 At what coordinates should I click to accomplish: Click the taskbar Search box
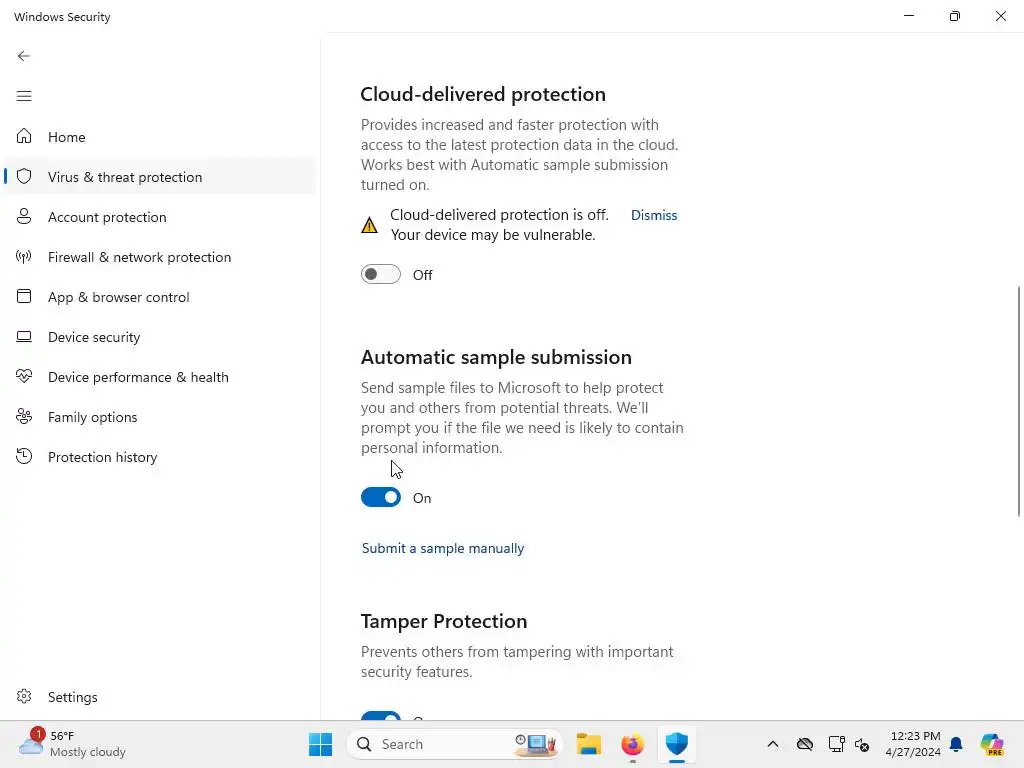tap(454, 744)
